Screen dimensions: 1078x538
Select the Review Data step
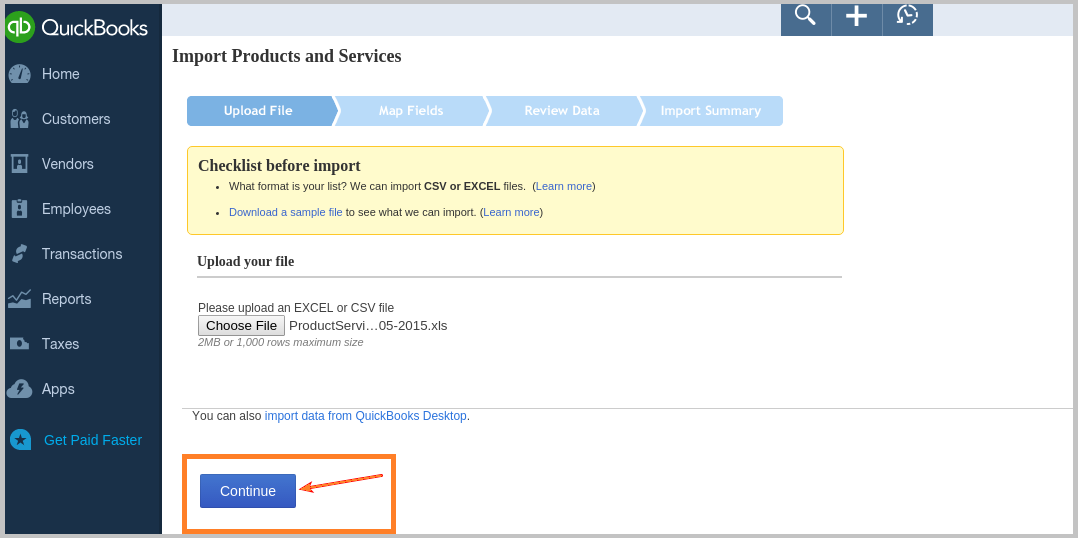(562, 111)
